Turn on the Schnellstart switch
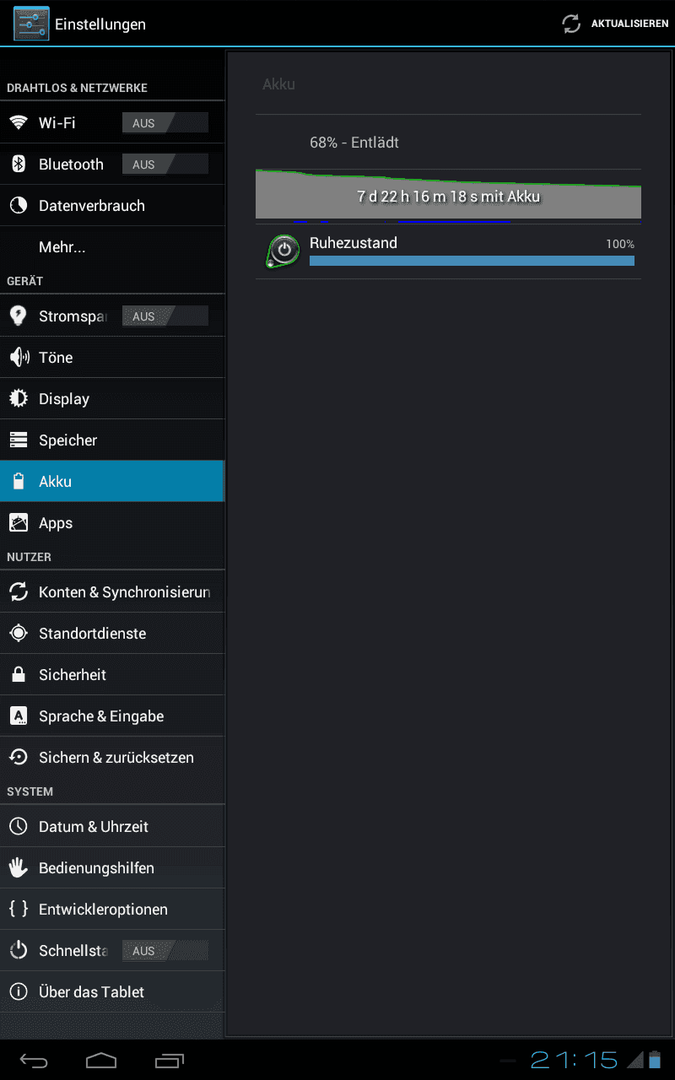Image resolution: width=675 pixels, height=1080 pixels. (x=165, y=951)
